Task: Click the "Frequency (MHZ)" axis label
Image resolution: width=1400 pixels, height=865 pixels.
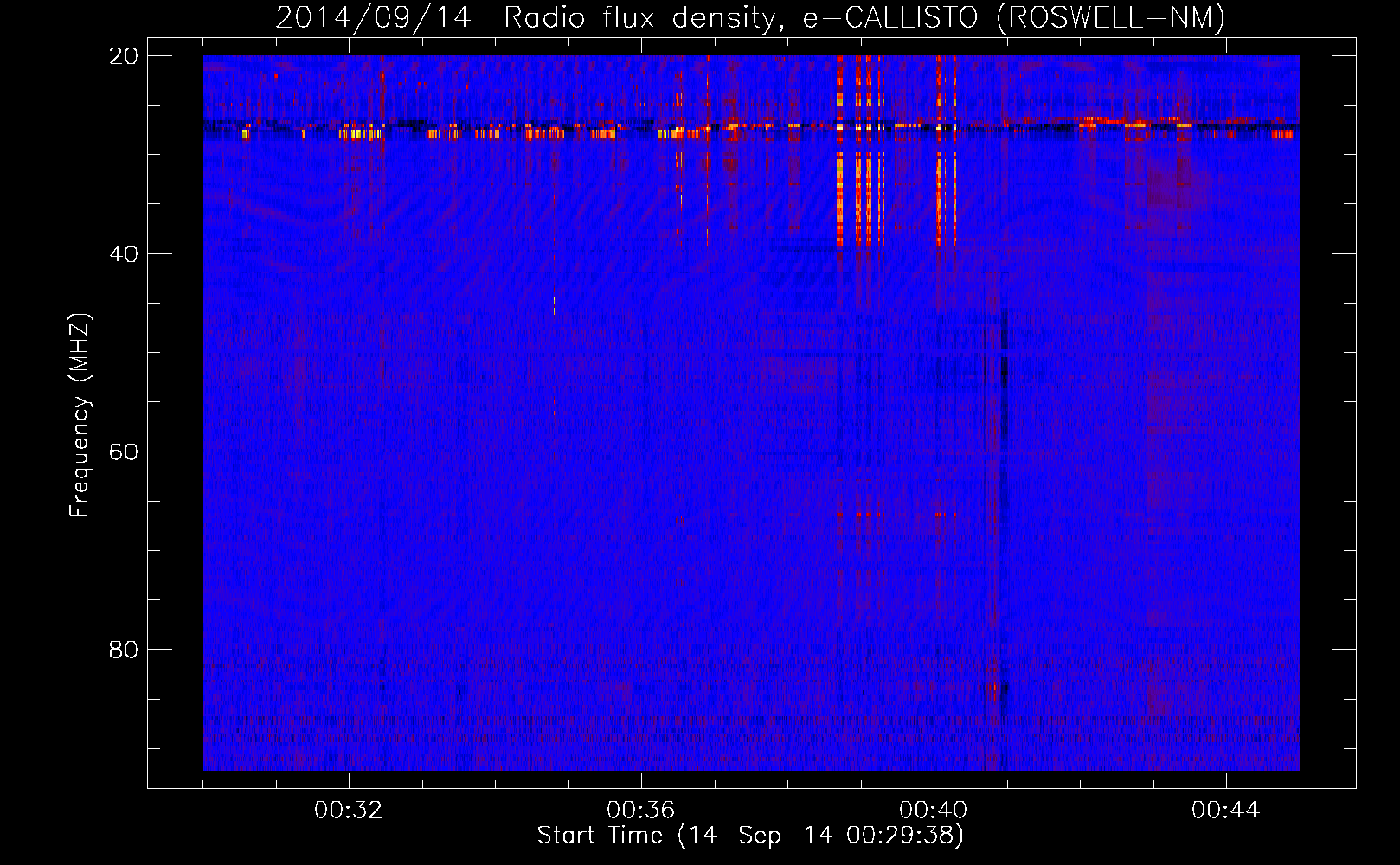Action: point(80,415)
